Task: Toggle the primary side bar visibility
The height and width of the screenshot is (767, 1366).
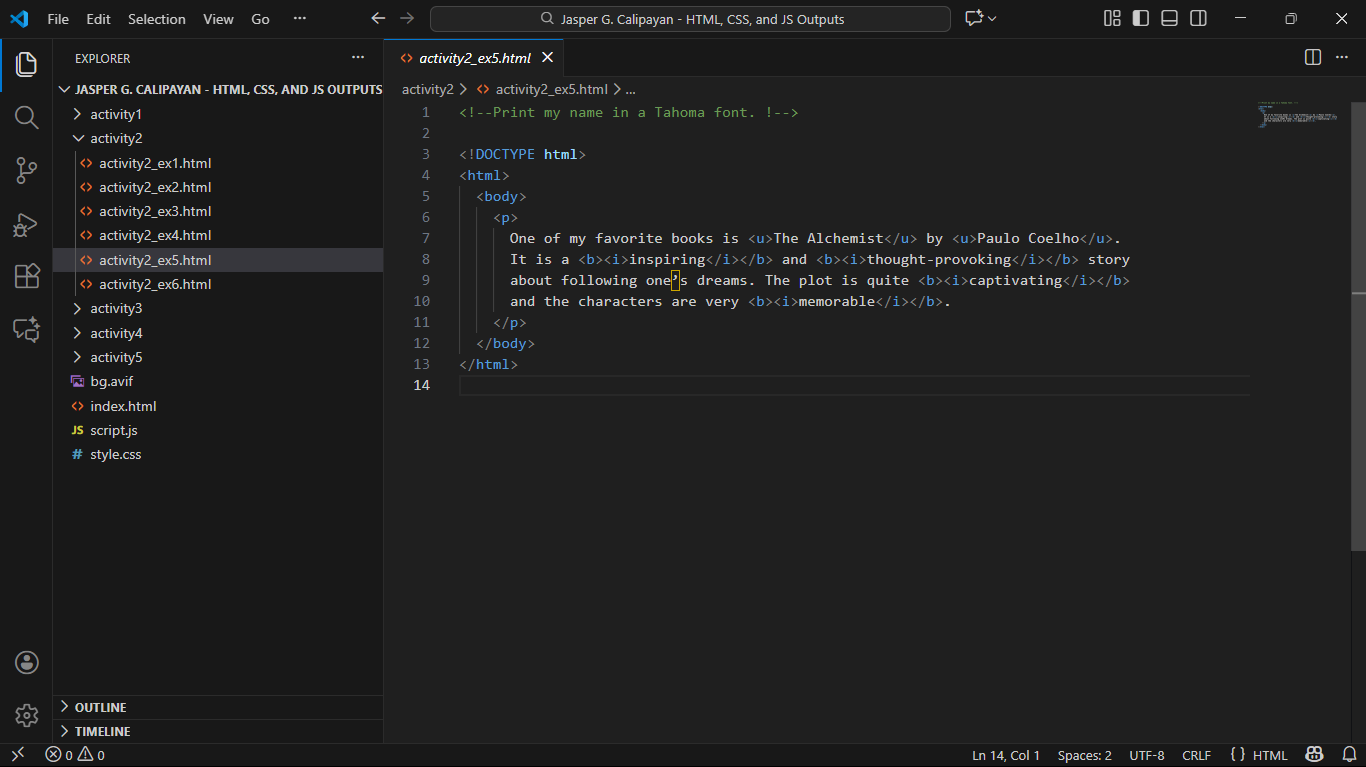Action: (1140, 19)
